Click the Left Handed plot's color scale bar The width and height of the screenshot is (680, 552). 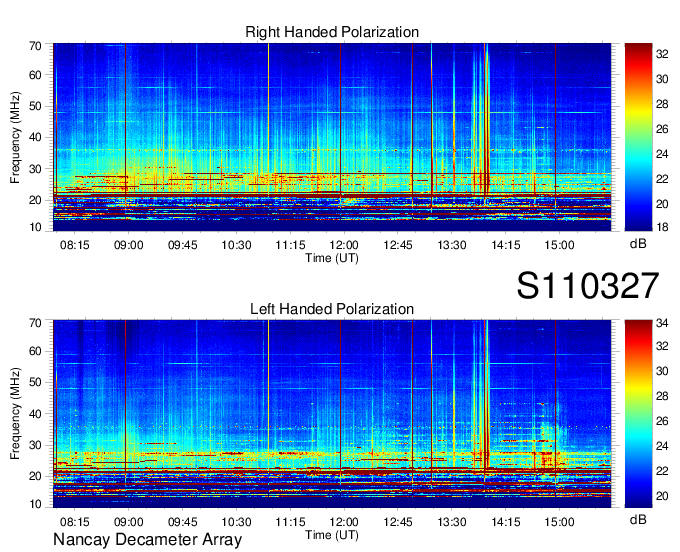(x=638, y=414)
